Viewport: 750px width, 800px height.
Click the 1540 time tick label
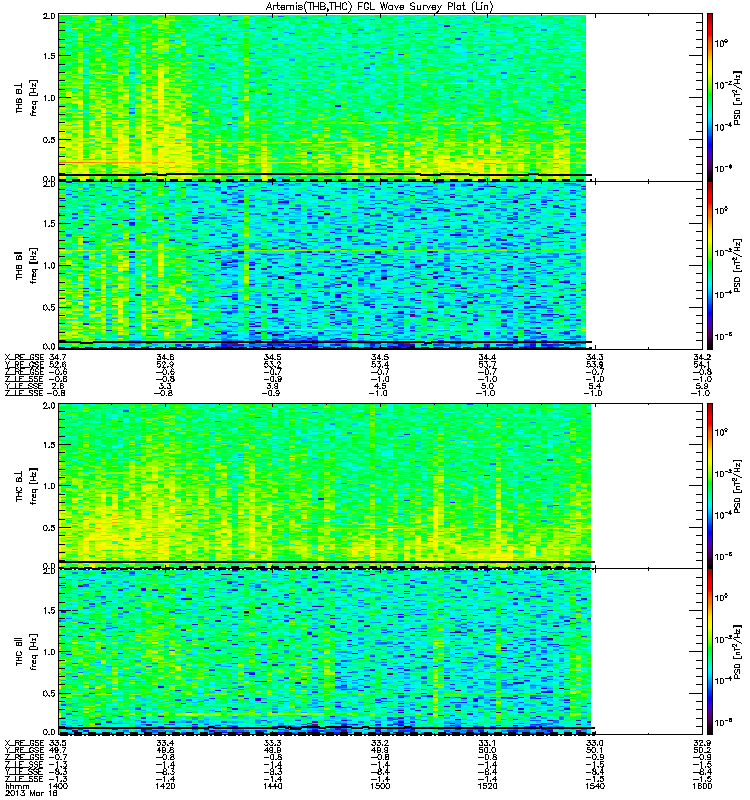pyautogui.click(x=594, y=786)
